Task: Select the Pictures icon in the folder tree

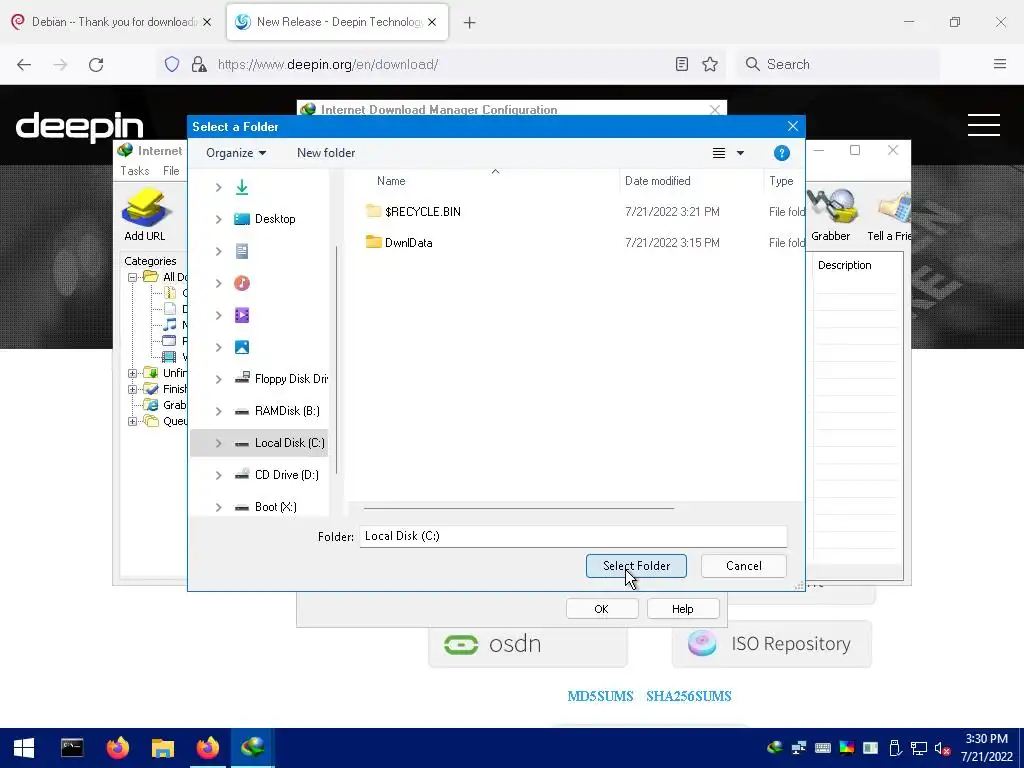Action: click(242, 347)
